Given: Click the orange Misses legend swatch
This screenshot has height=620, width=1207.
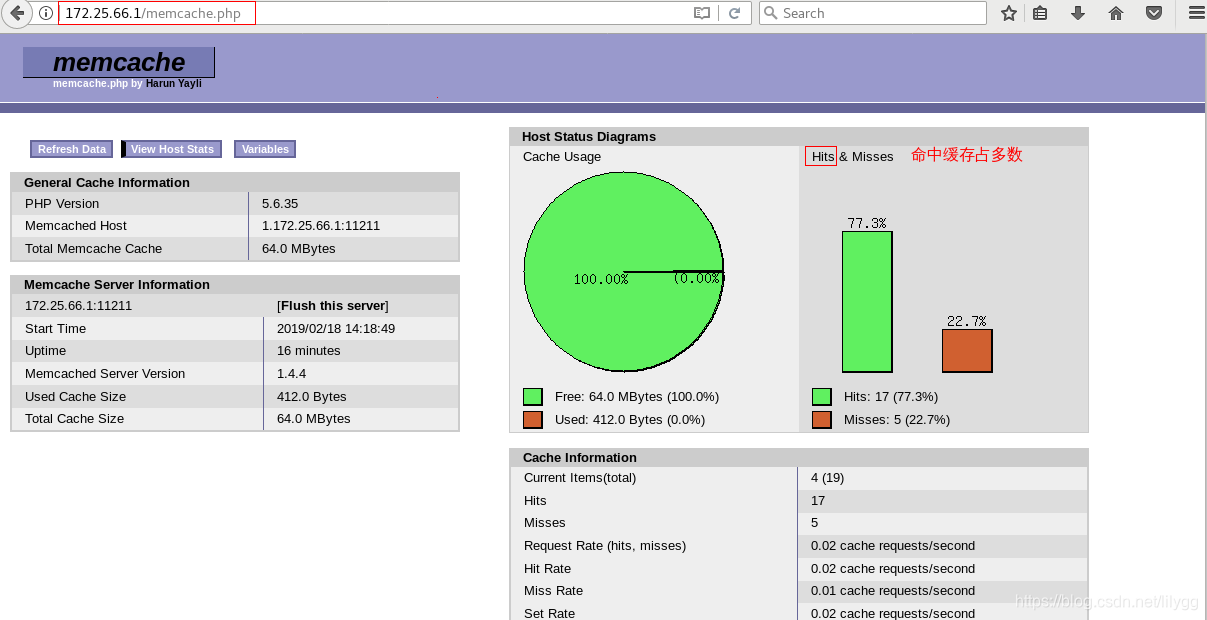Looking at the screenshot, I should (x=822, y=419).
